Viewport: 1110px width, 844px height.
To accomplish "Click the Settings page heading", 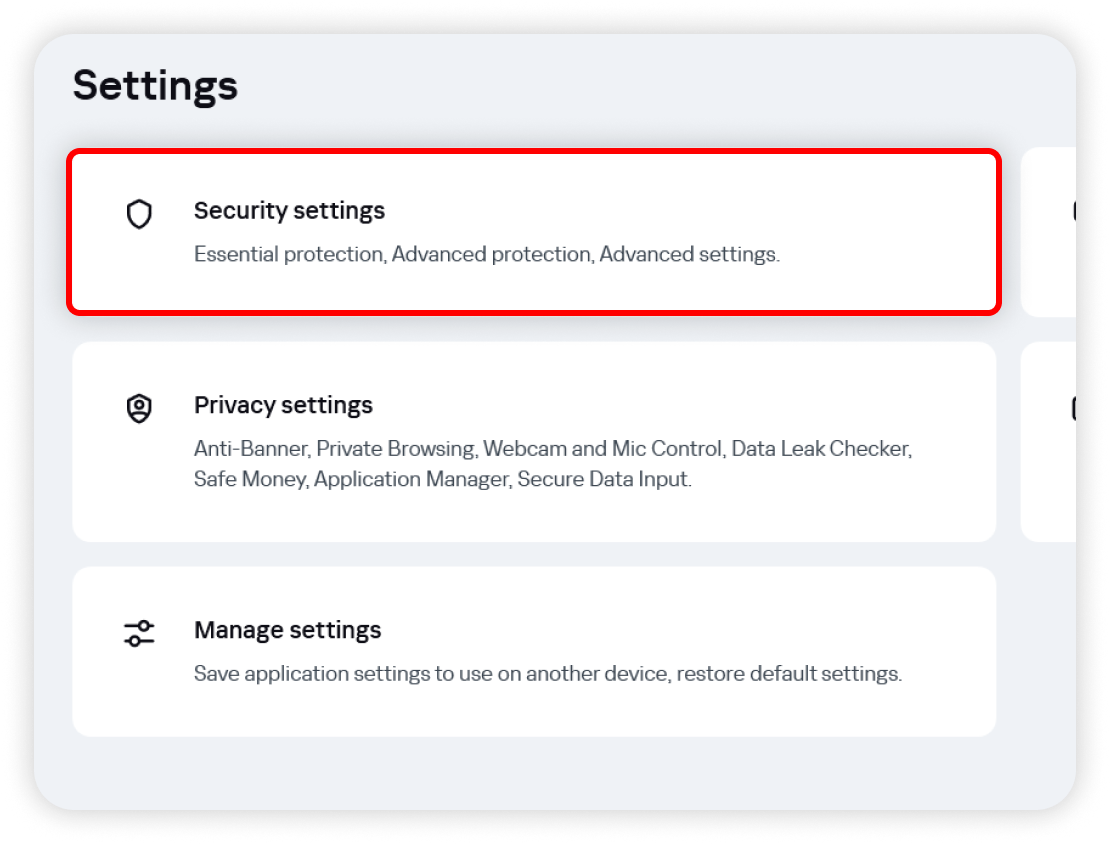I will click(x=155, y=85).
